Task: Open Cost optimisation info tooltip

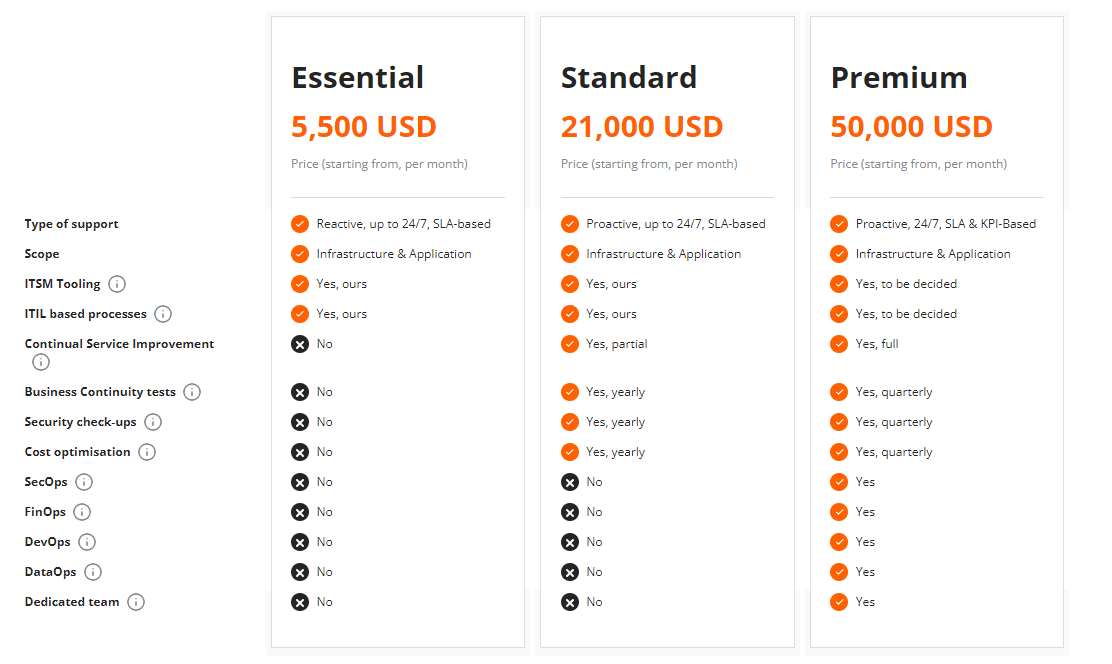Action: (147, 452)
